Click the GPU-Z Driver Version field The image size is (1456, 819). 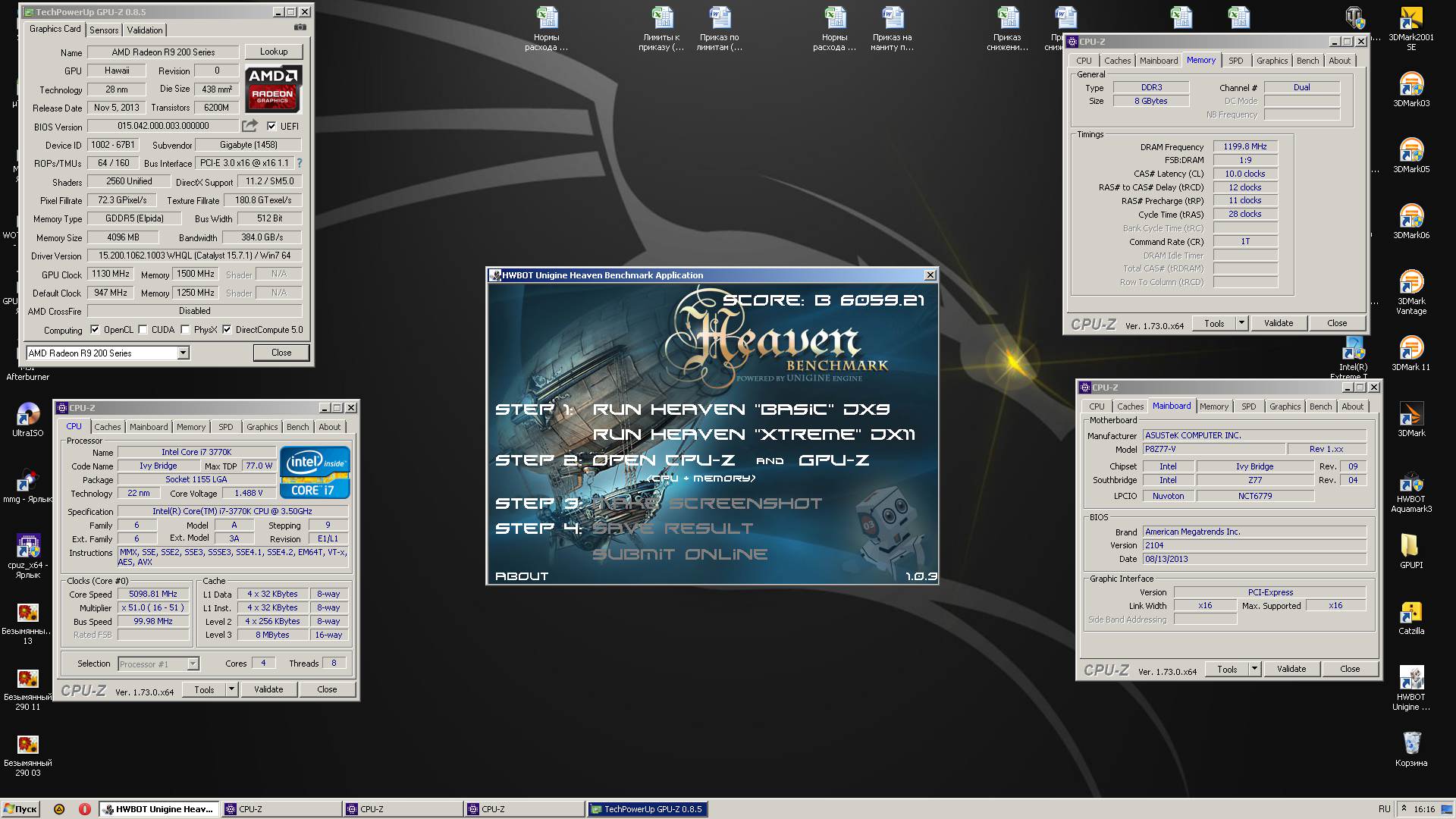(x=195, y=256)
